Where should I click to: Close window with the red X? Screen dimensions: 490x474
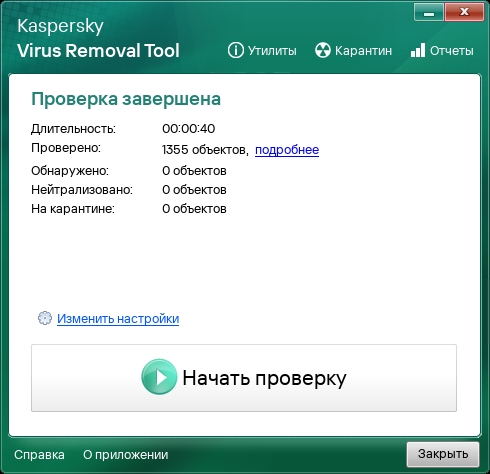(x=464, y=13)
